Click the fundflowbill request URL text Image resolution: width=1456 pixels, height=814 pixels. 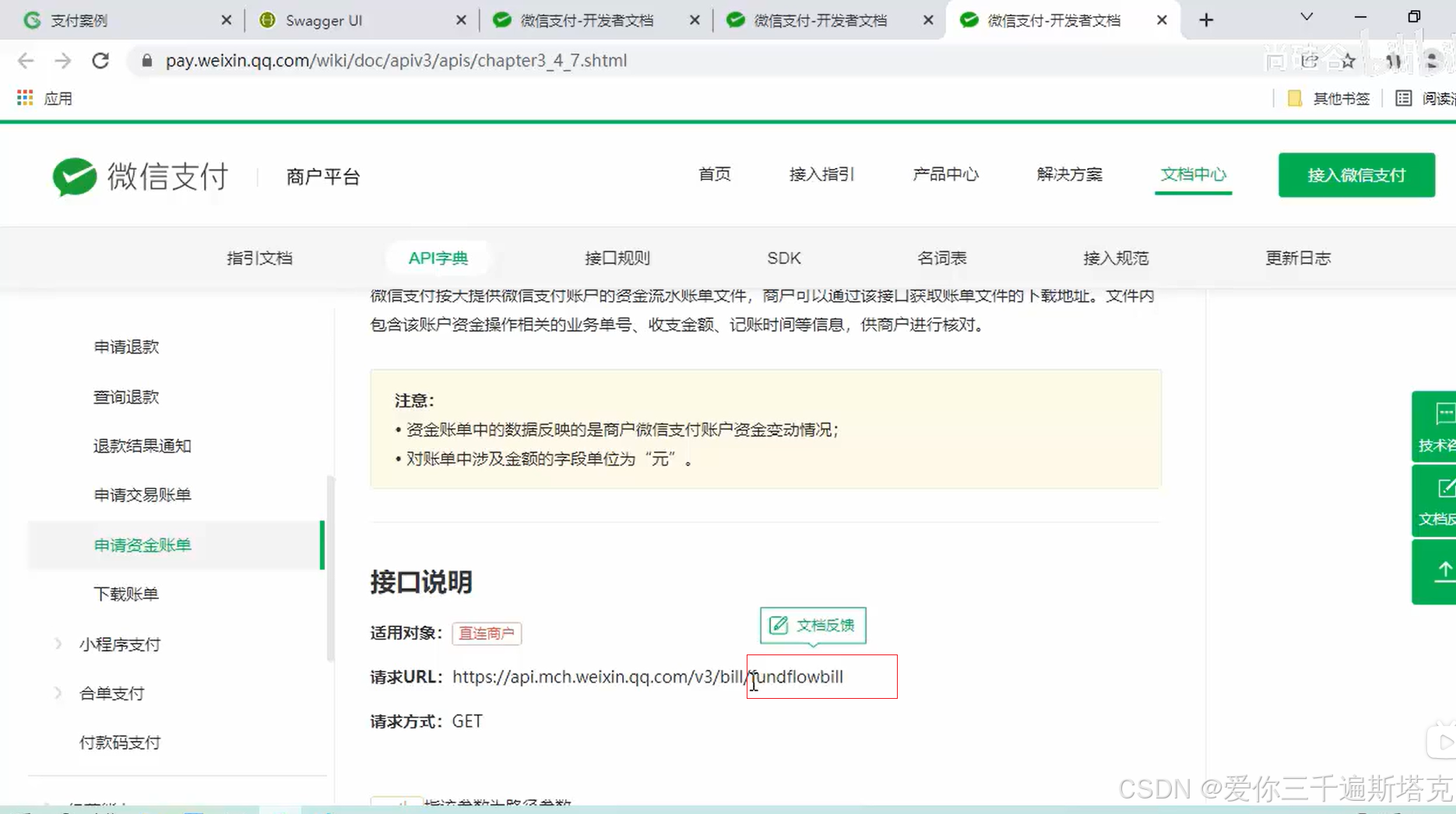797,676
